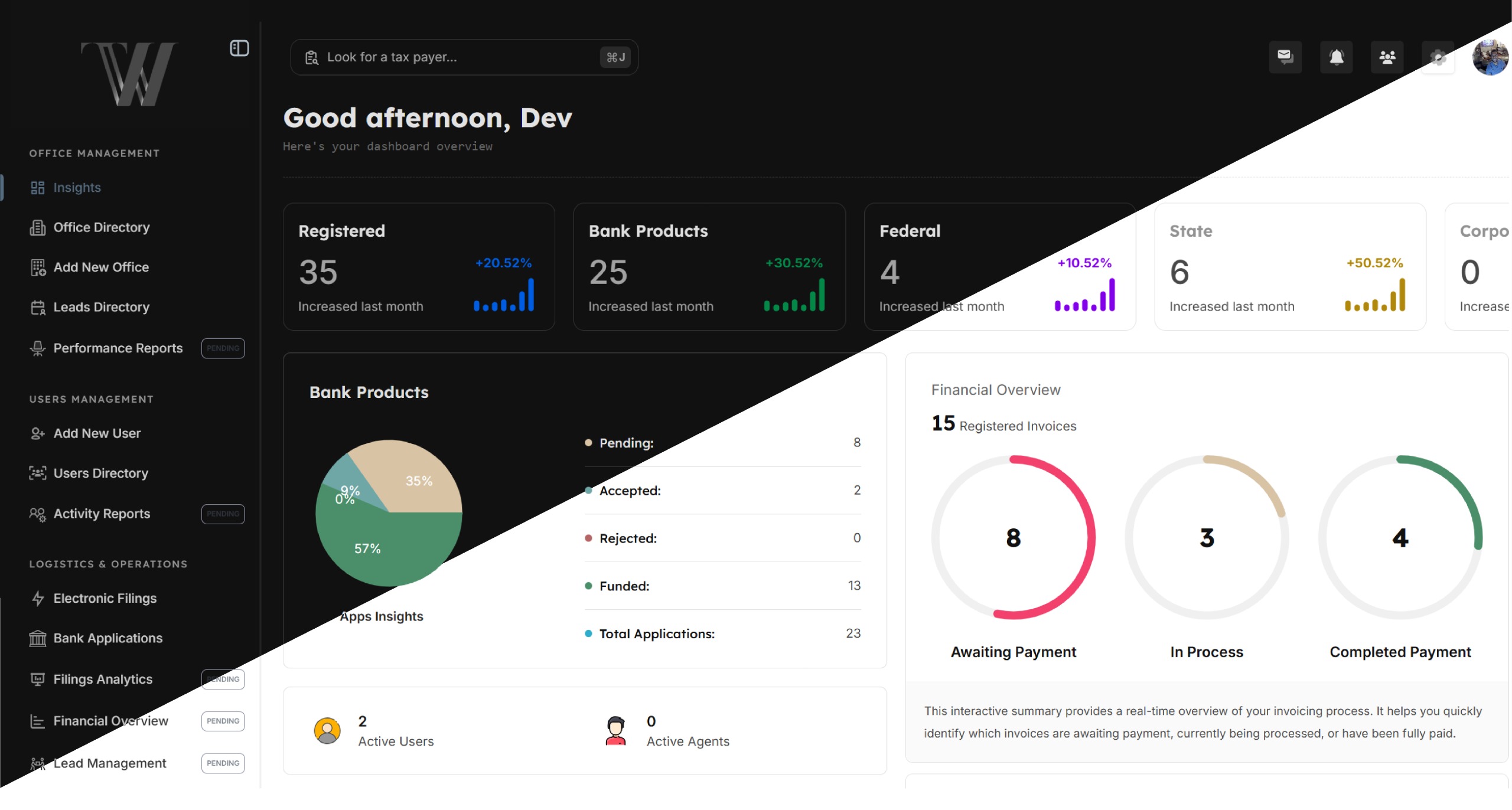
Task: Open Office Directory menu item
Action: pyautogui.click(x=101, y=227)
